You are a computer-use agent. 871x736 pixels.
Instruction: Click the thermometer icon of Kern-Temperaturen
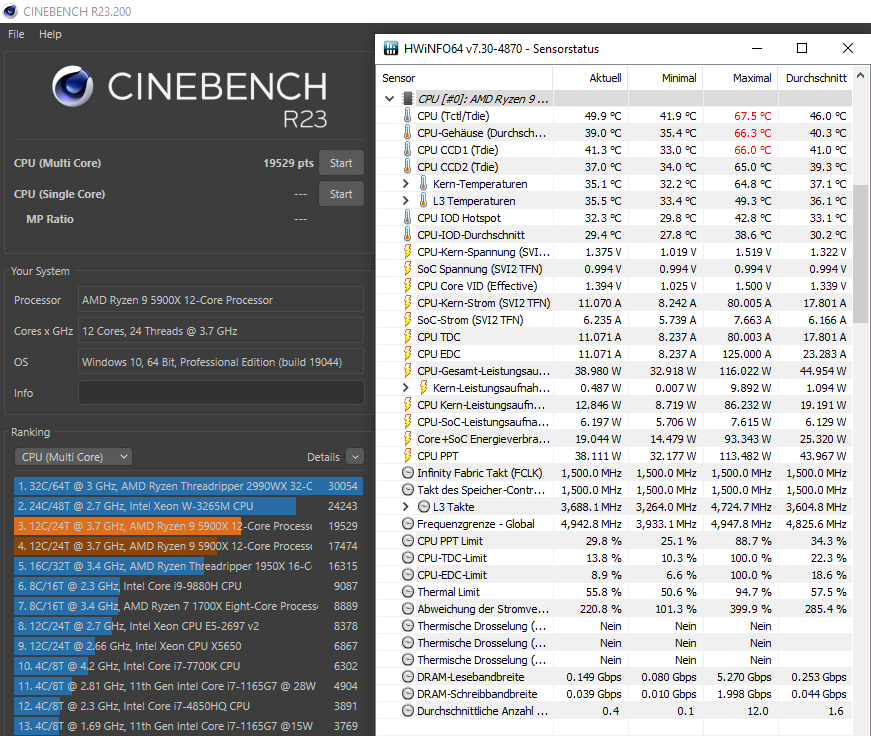[x=423, y=184]
